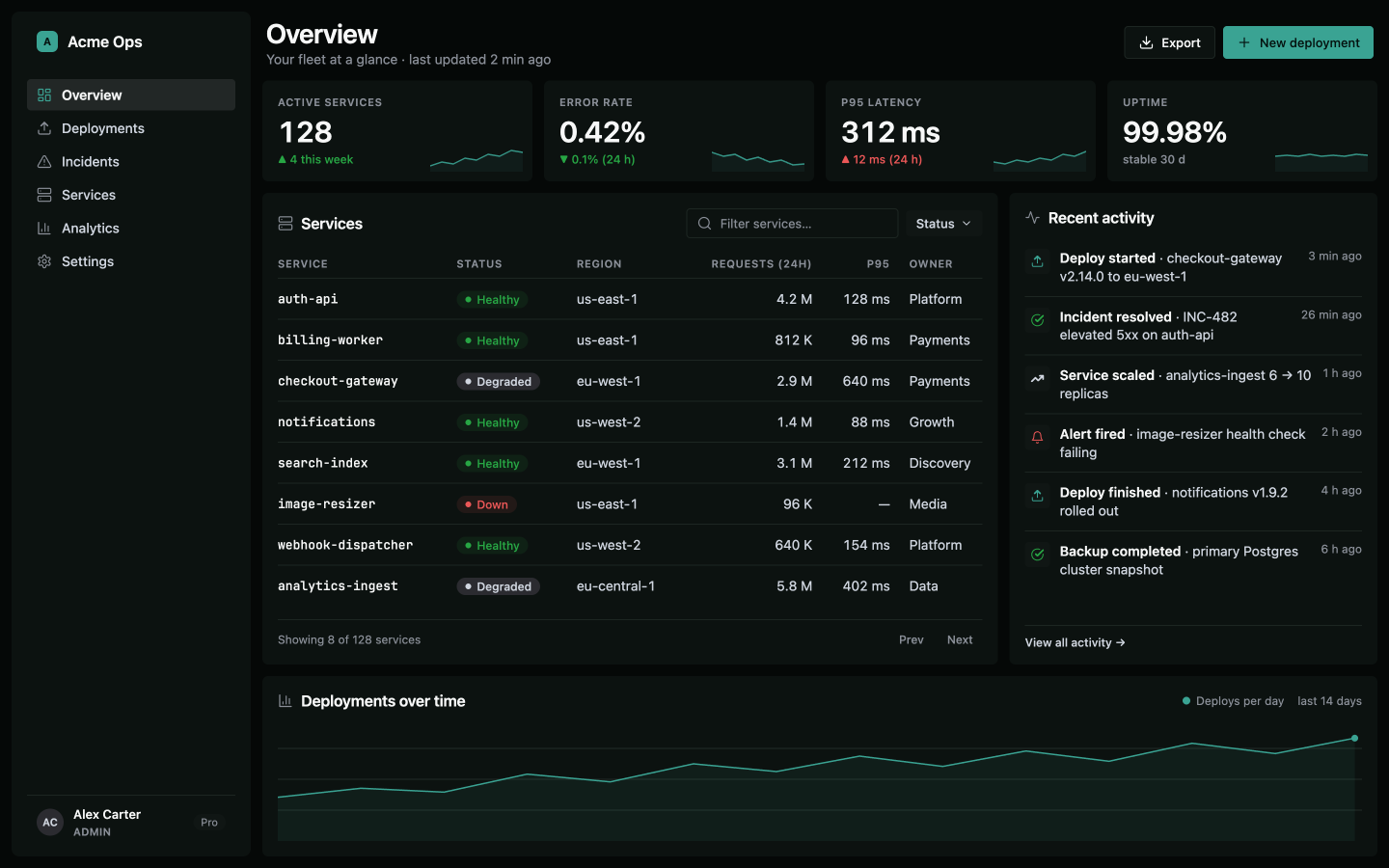Image resolution: width=1389 pixels, height=868 pixels.
Task: Click the magnifier icon in filter field
Action: pyautogui.click(x=705, y=224)
